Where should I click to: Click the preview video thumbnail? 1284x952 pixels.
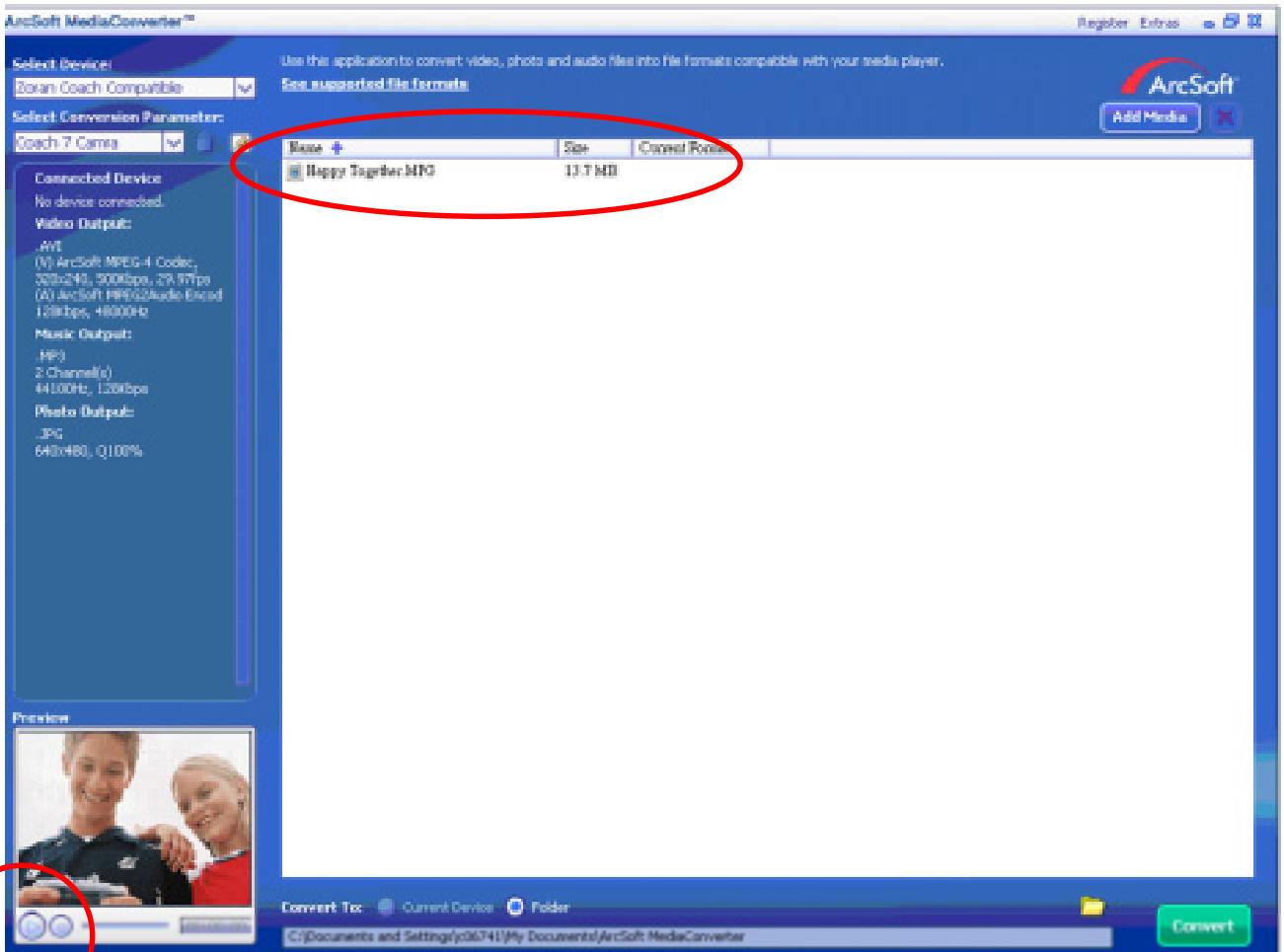[134, 818]
